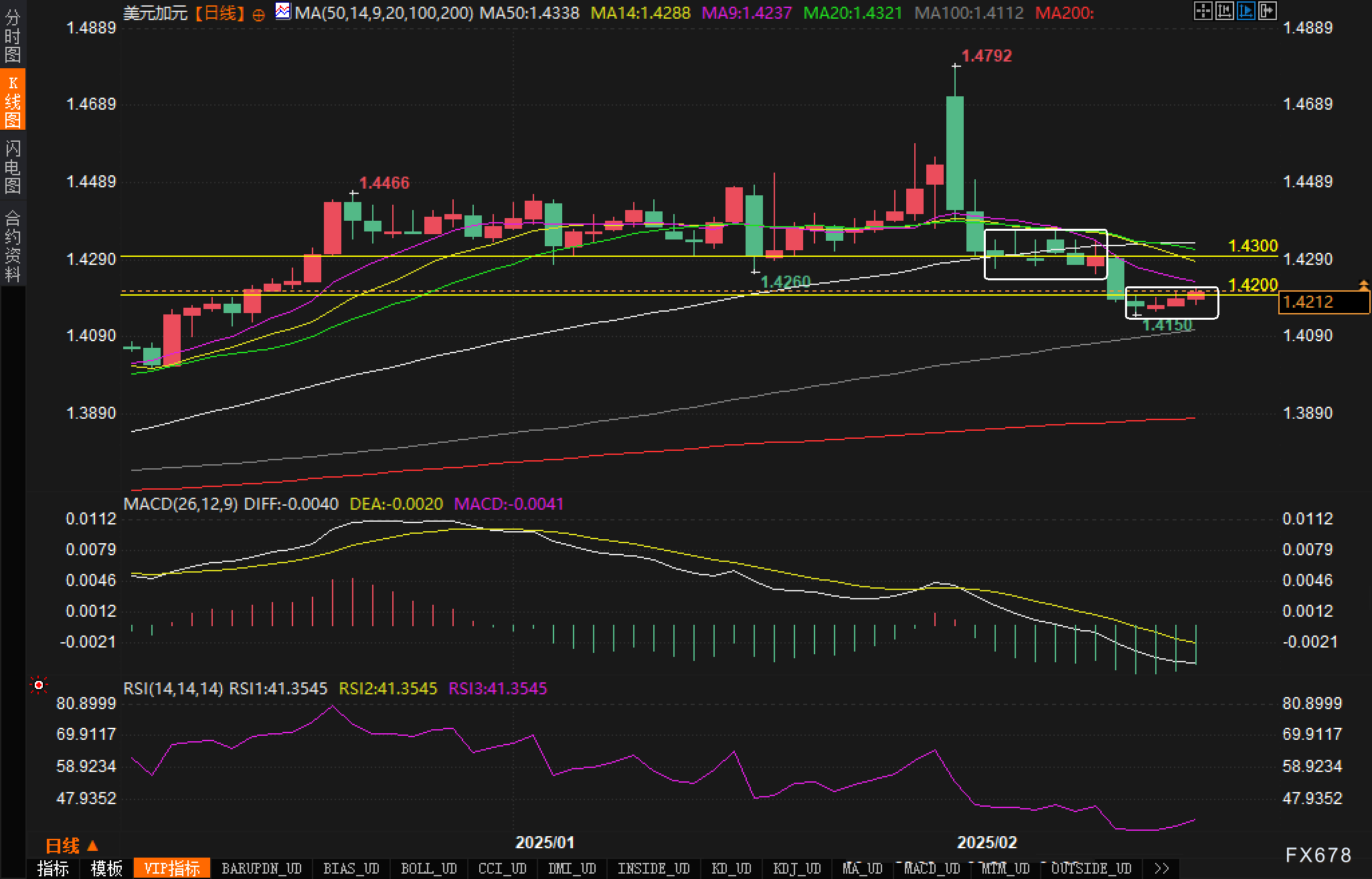1372x879 pixels.
Task: Click the expand-right panel arrow icon
Action: point(1267,11)
